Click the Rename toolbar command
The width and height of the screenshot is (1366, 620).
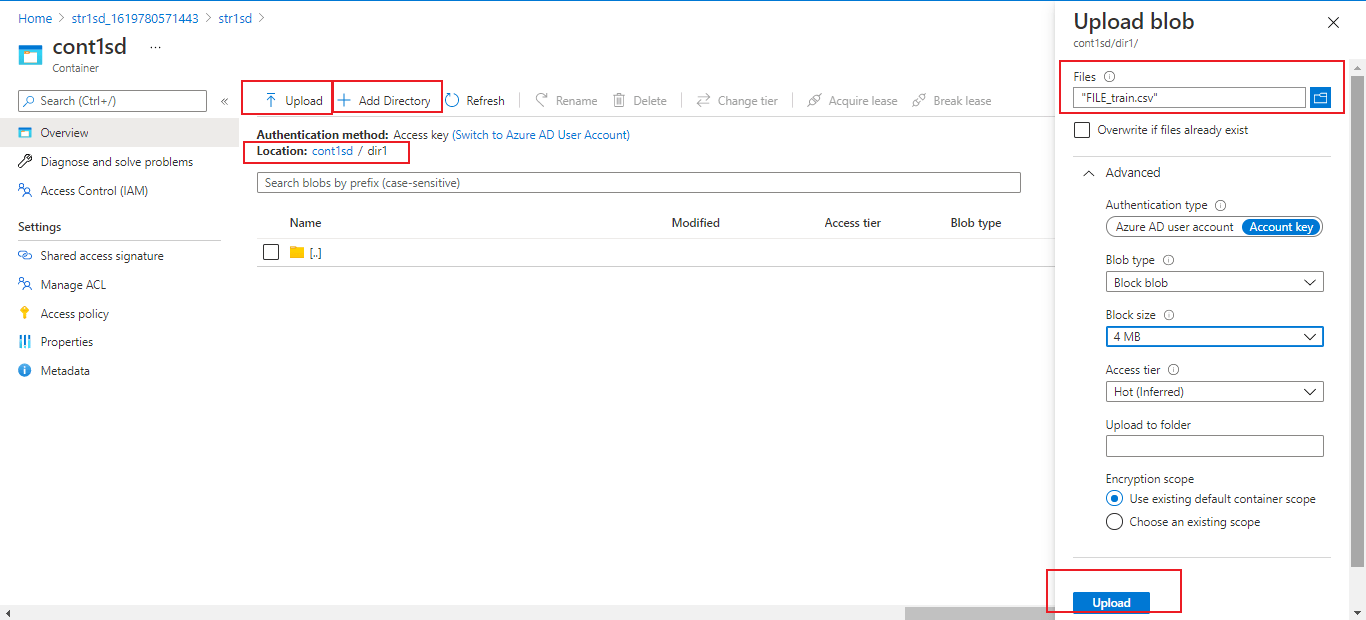click(566, 100)
